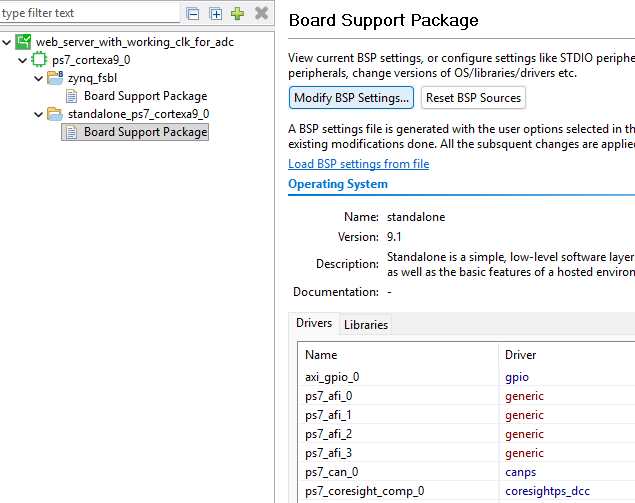Focus the type filter text field

[88, 13]
